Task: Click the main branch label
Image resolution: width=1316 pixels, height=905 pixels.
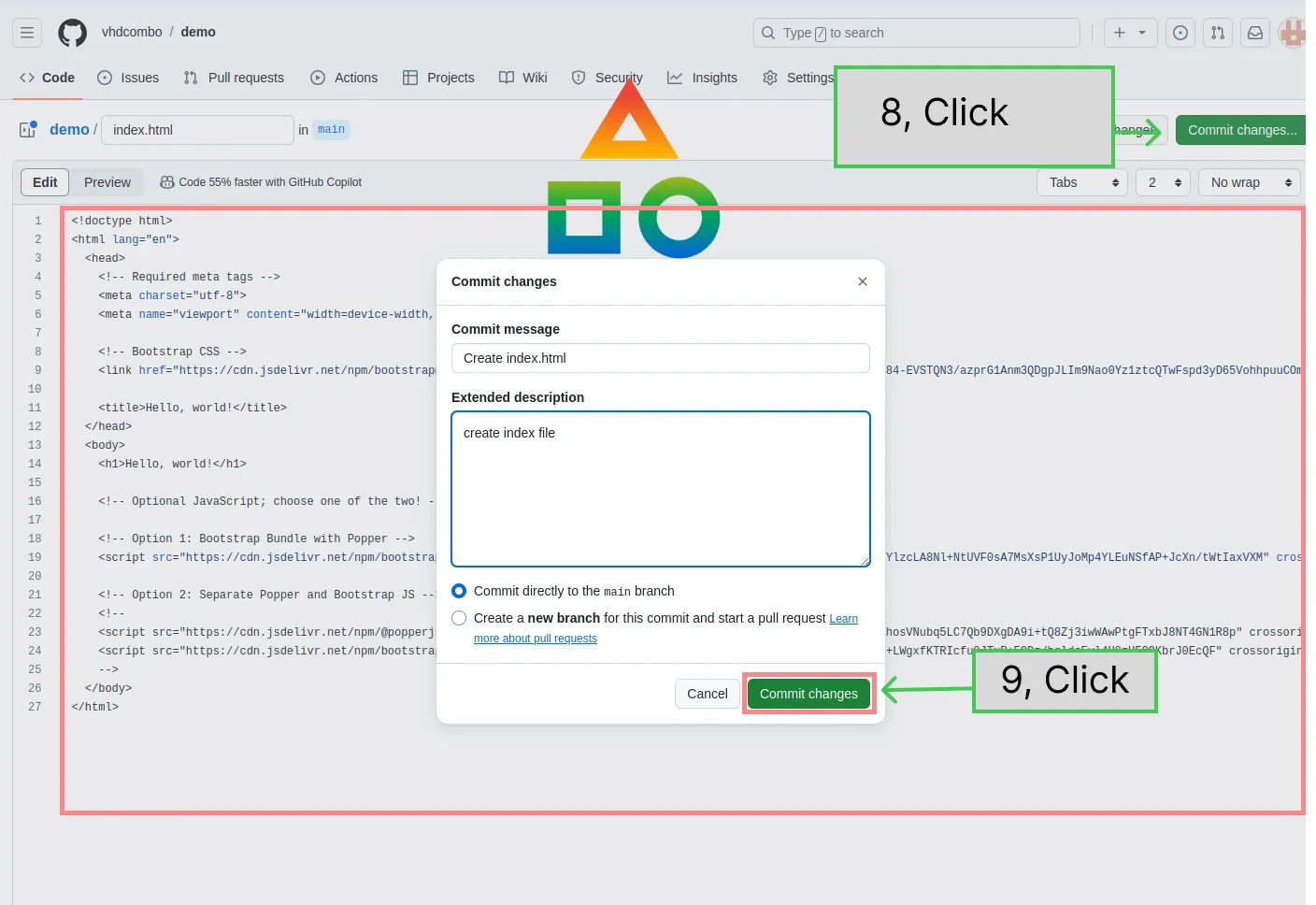Action: tap(331, 129)
